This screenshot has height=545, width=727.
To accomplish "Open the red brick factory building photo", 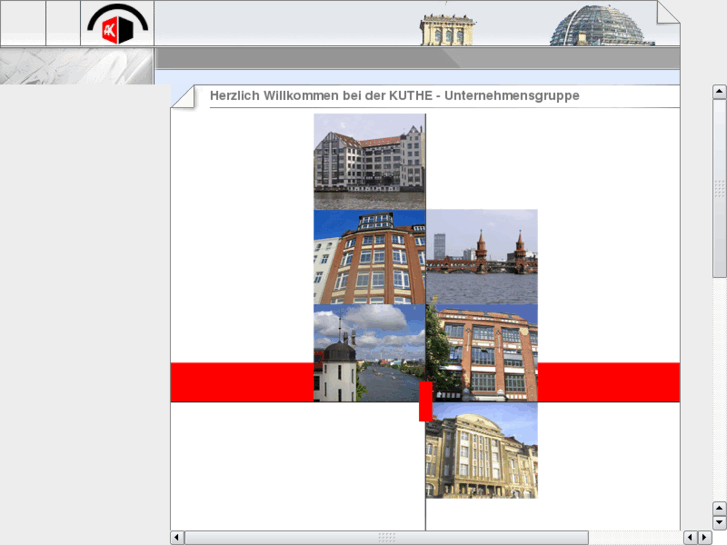I will (x=482, y=353).
